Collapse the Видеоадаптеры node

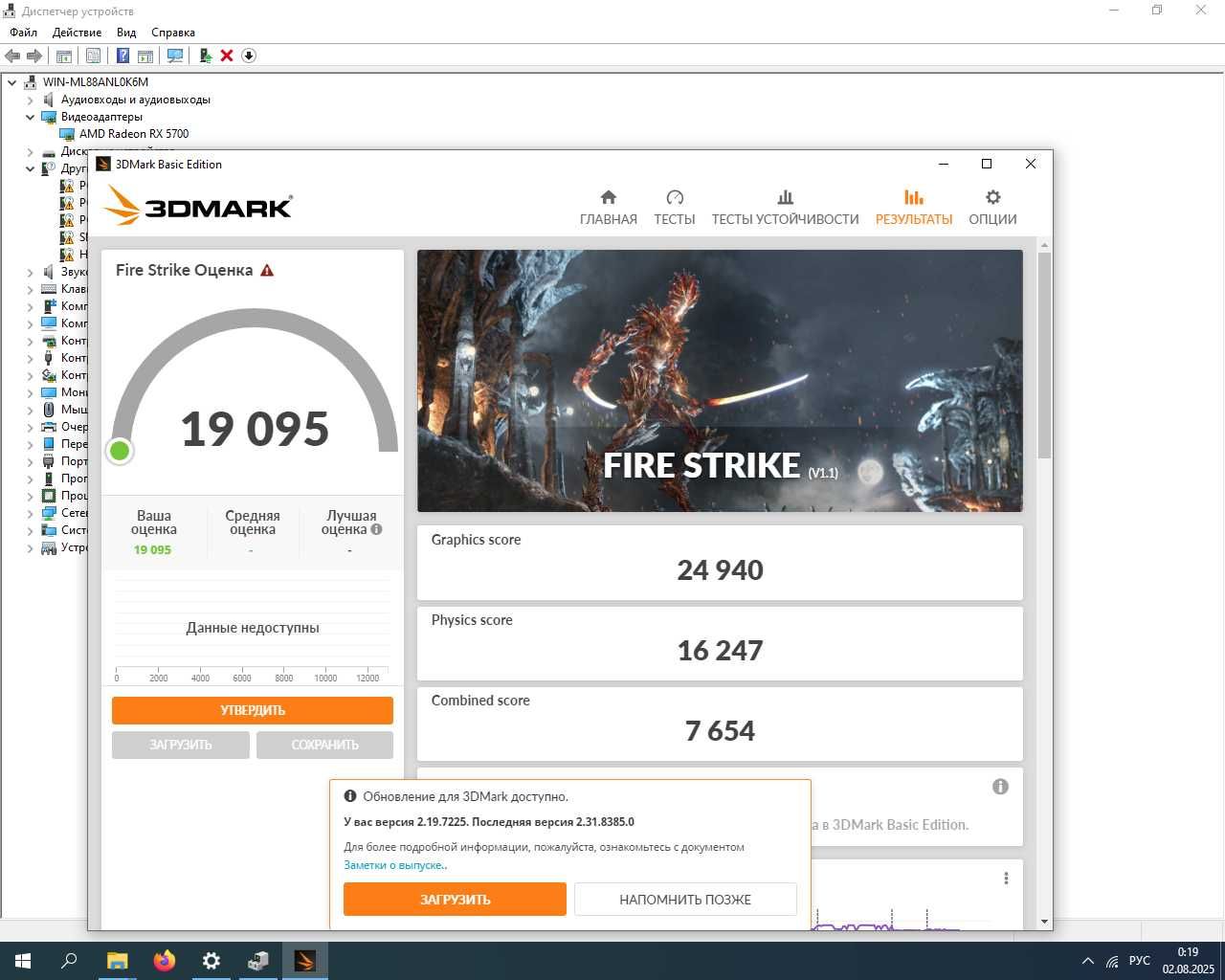(30, 117)
